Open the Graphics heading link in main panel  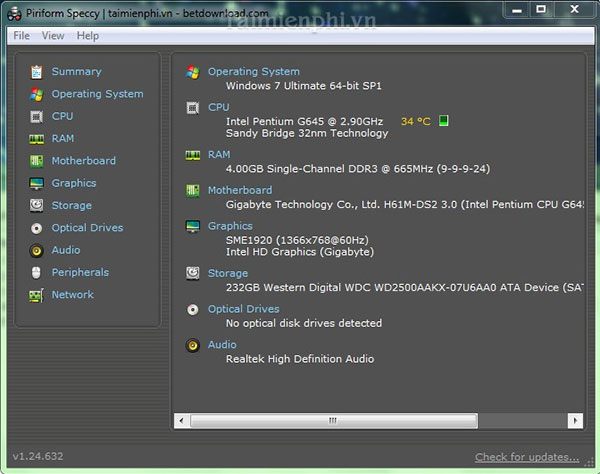pos(230,226)
